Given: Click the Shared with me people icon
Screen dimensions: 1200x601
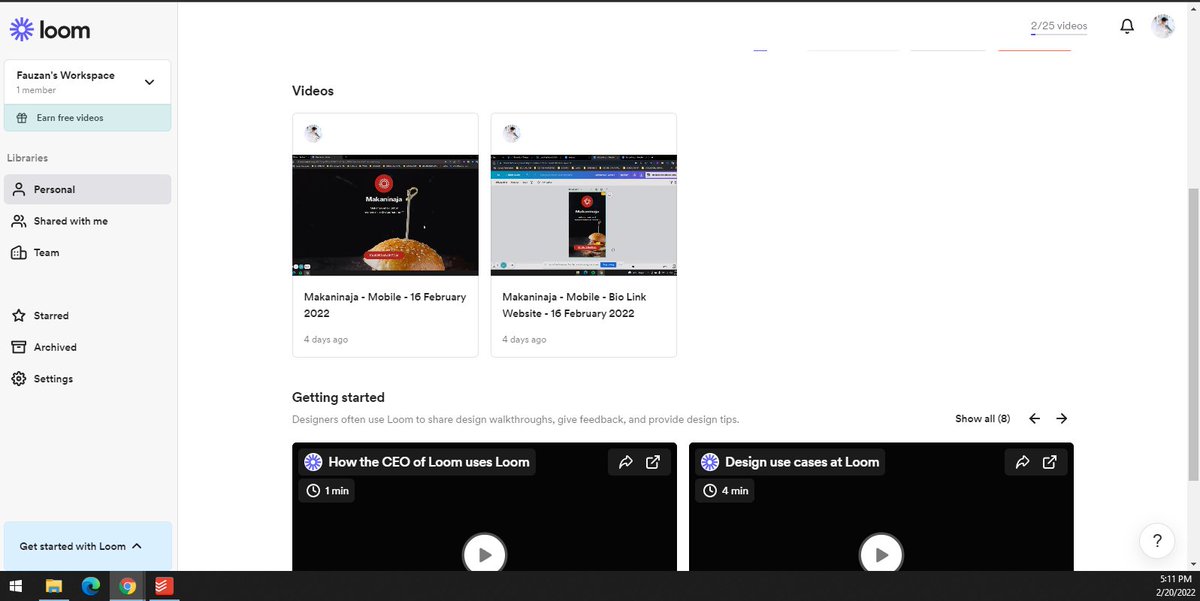Looking at the screenshot, I should (18, 221).
